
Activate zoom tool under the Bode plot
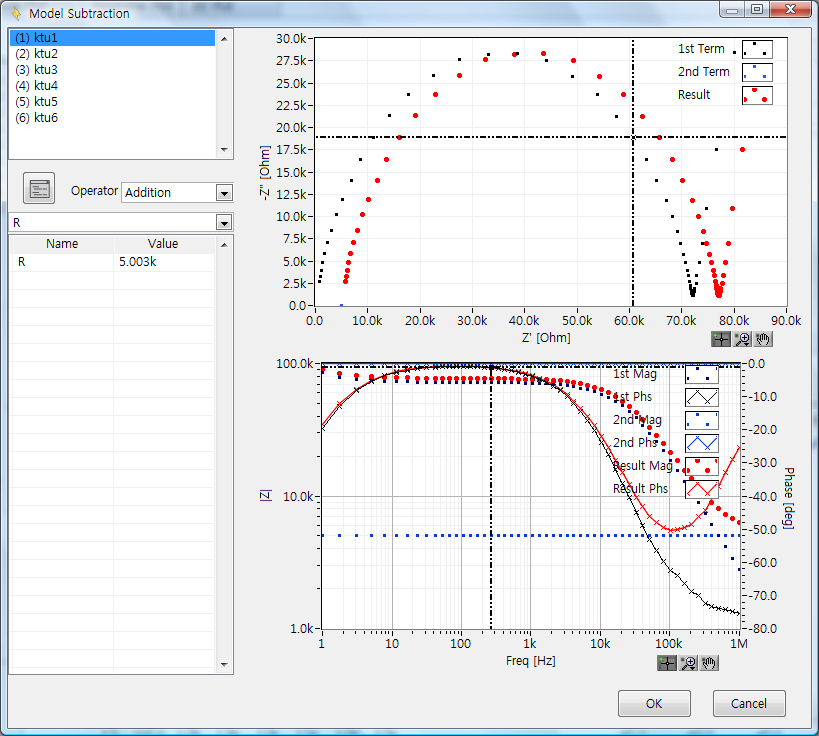tap(689, 662)
